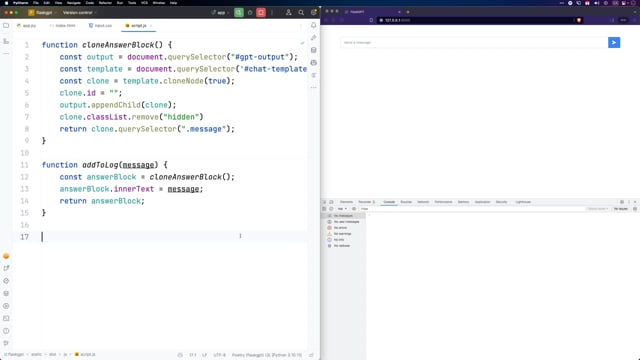Open the app.py editor tab
The height and width of the screenshot is (360, 640).
(27, 25)
